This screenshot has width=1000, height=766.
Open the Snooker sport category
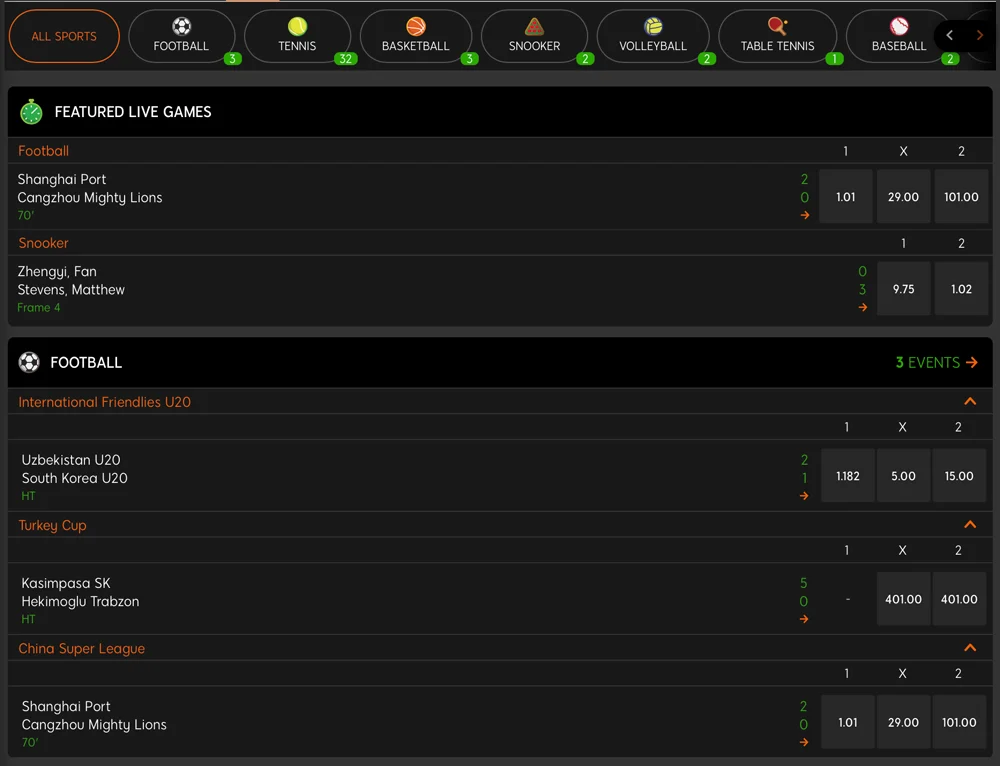(x=534, y=36)
